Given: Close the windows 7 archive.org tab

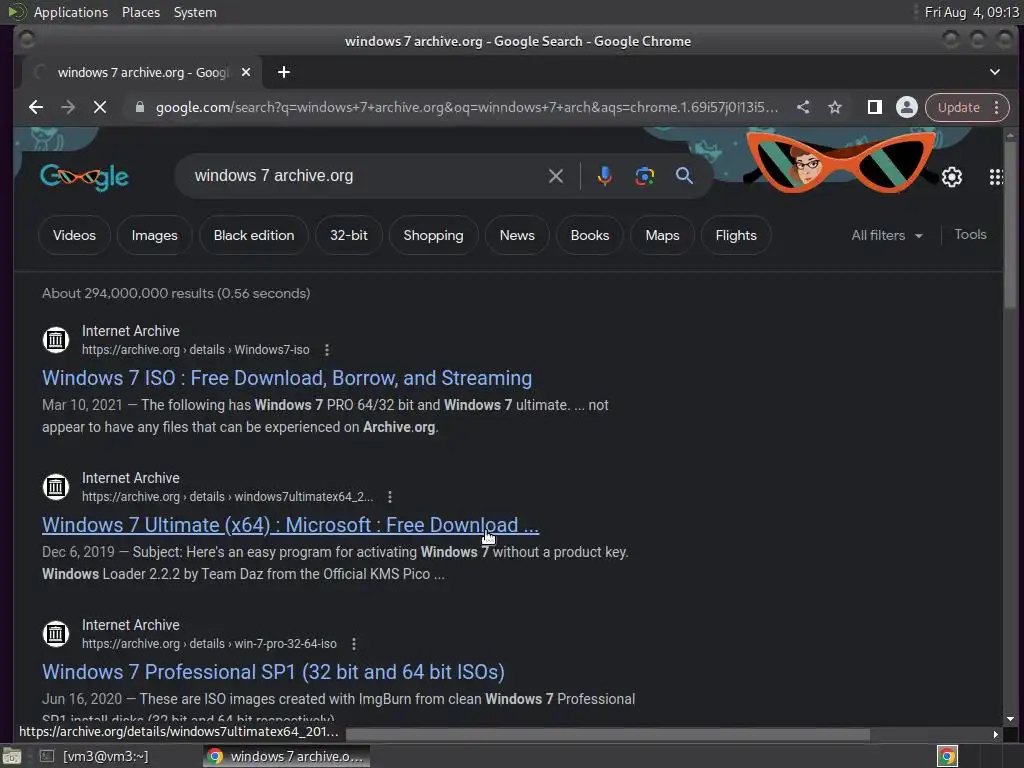Looking at the screenshot, I should [x=246, y=72].
